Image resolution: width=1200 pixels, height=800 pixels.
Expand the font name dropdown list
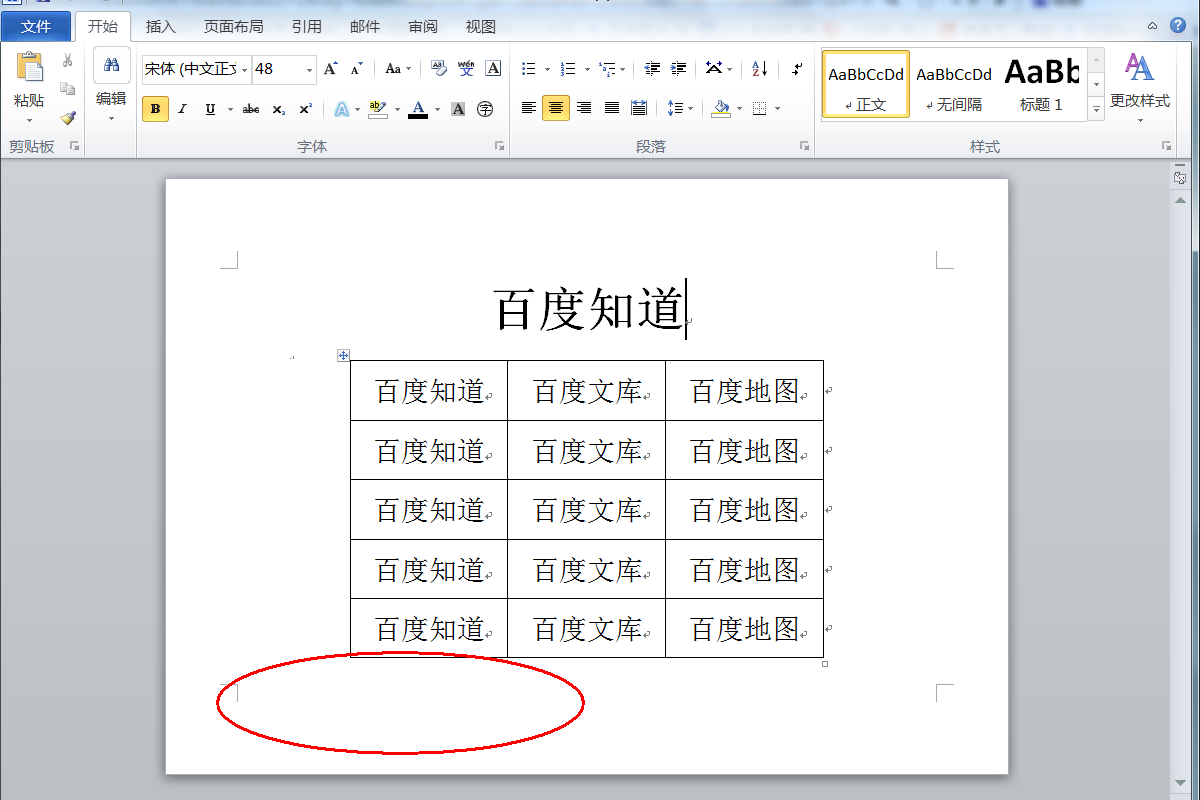[x=244, y=70]
